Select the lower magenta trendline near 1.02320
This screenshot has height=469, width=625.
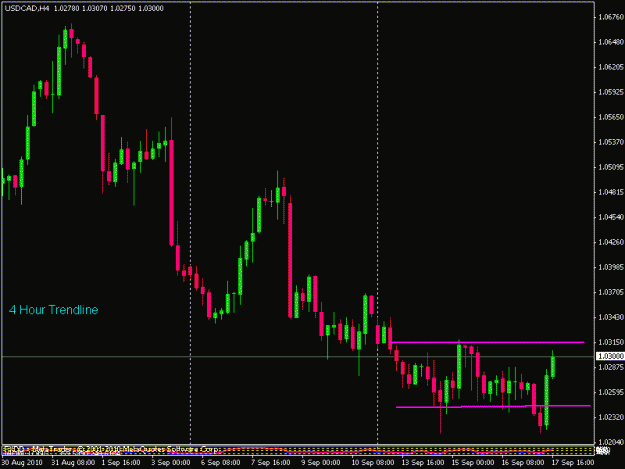[493, 406]
